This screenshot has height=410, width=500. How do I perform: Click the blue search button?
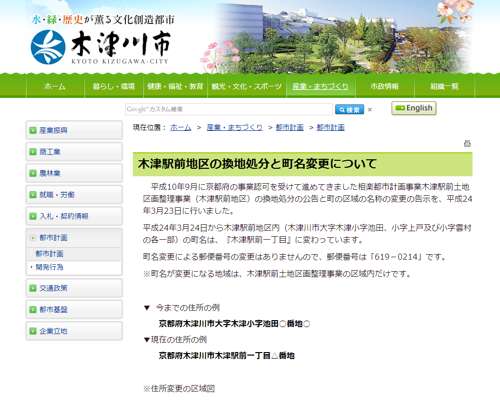(x=349, y=109)
